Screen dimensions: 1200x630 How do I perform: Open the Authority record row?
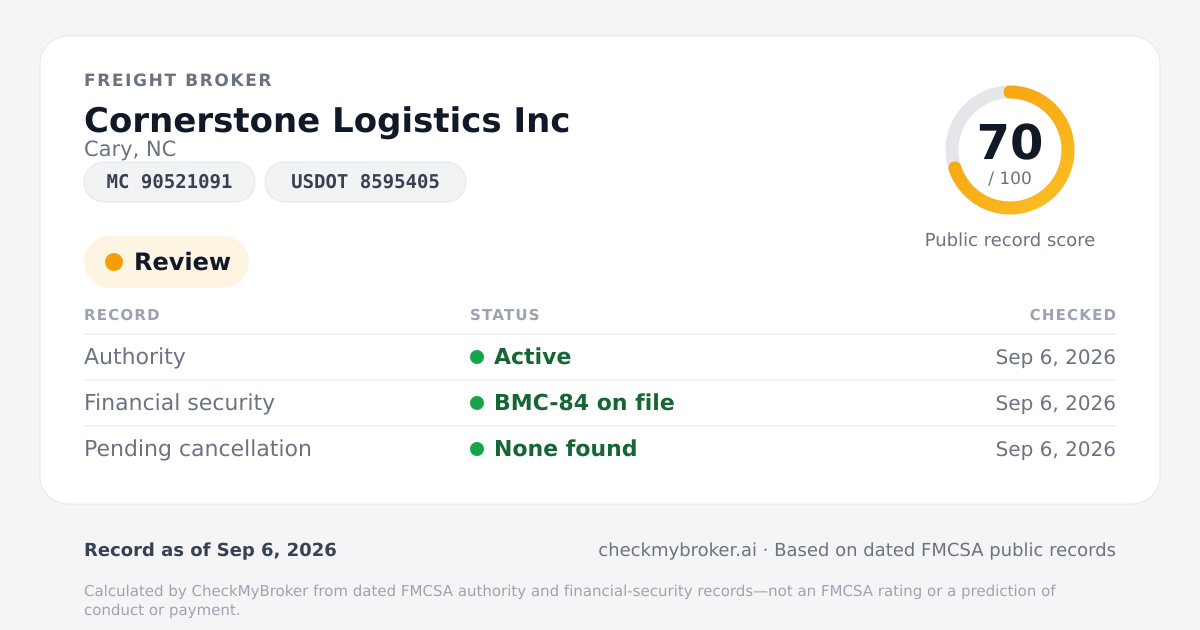(600, 357)
